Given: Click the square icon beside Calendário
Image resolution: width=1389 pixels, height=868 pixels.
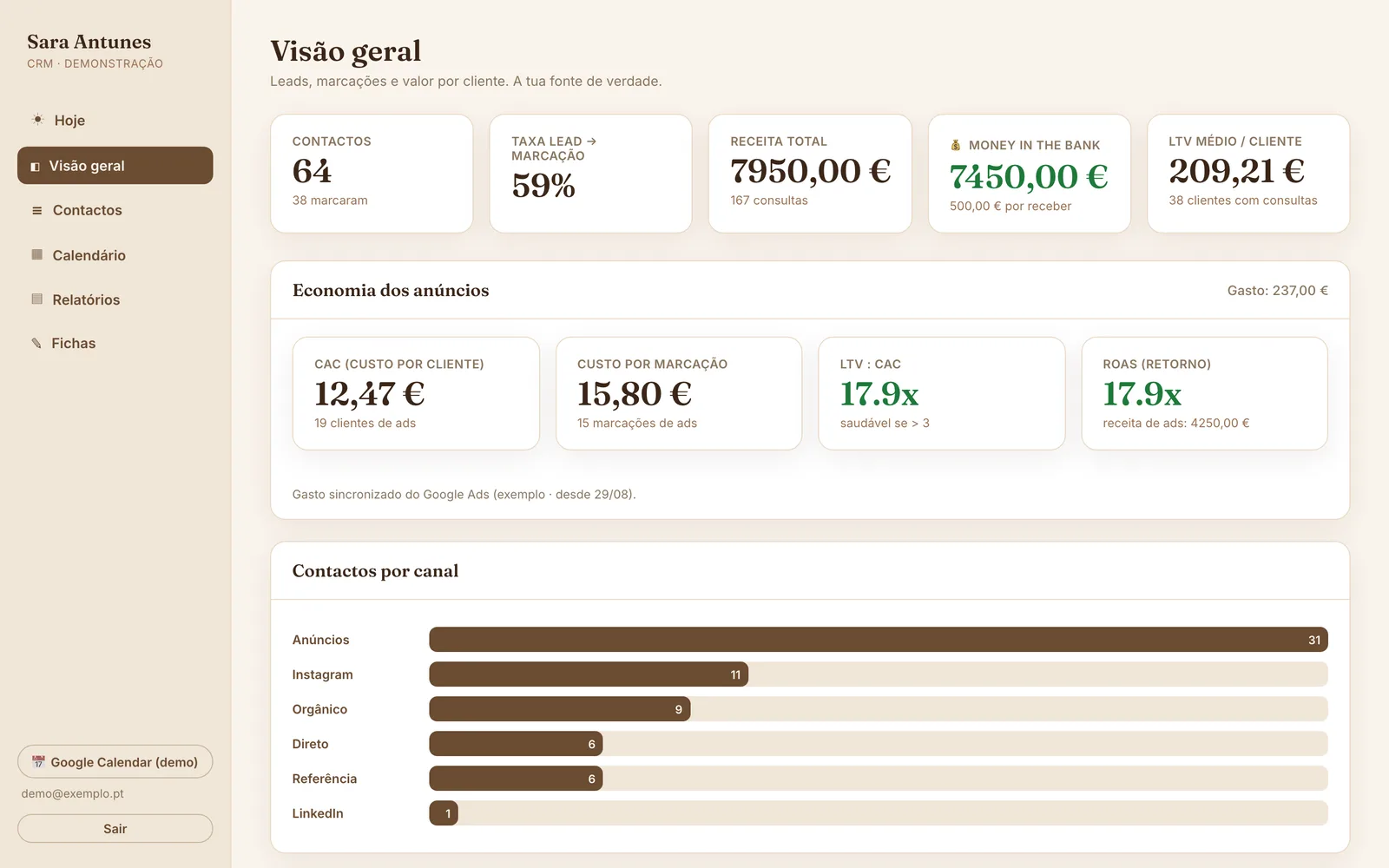Looking at the screenshot, I should pos(36,254).
